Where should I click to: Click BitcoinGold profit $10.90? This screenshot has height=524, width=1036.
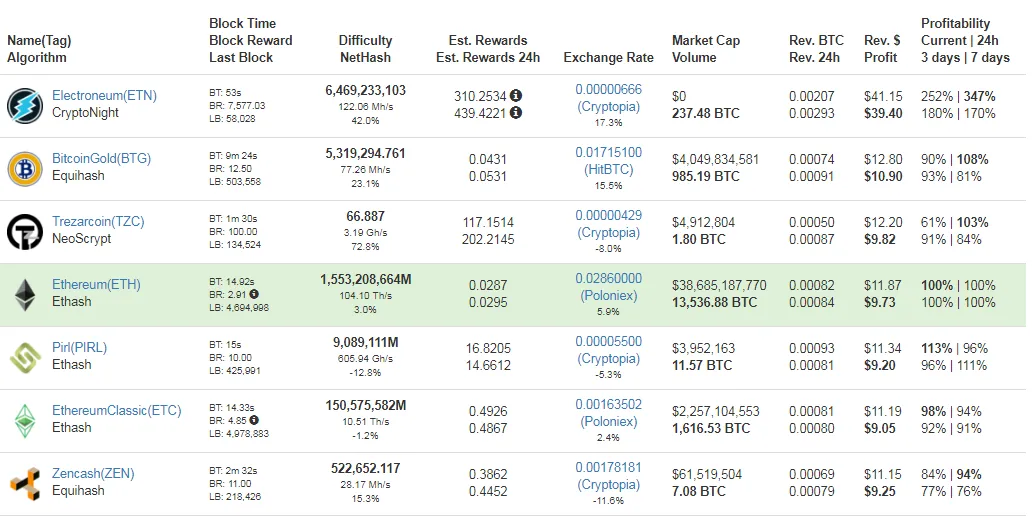pos(883,176)
